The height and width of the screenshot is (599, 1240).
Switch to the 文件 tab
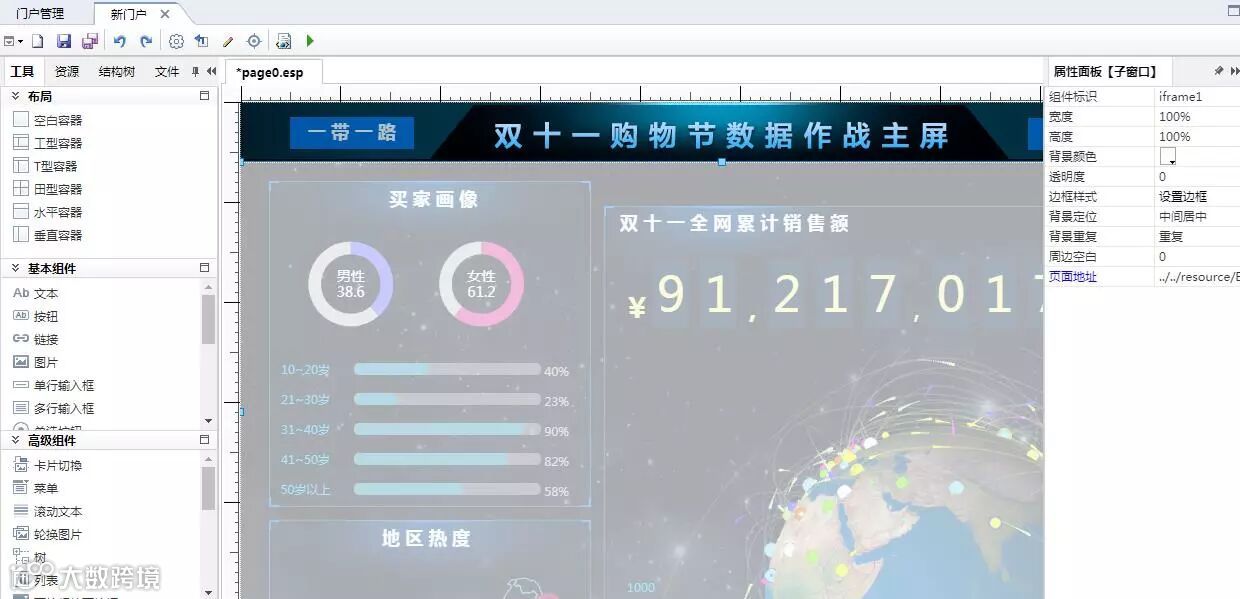[x=167, y=72]
